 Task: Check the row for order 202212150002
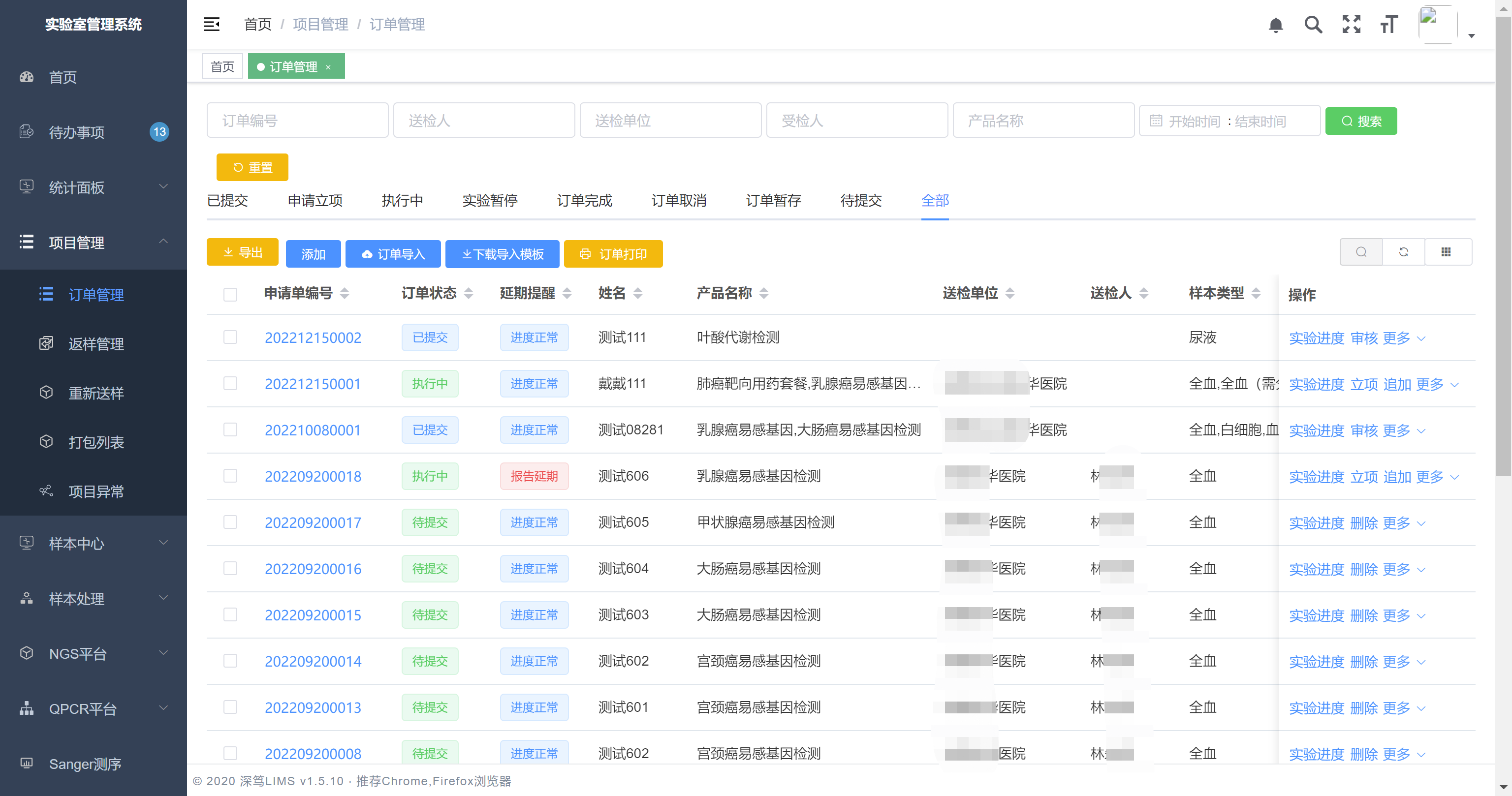coord(230,337)
